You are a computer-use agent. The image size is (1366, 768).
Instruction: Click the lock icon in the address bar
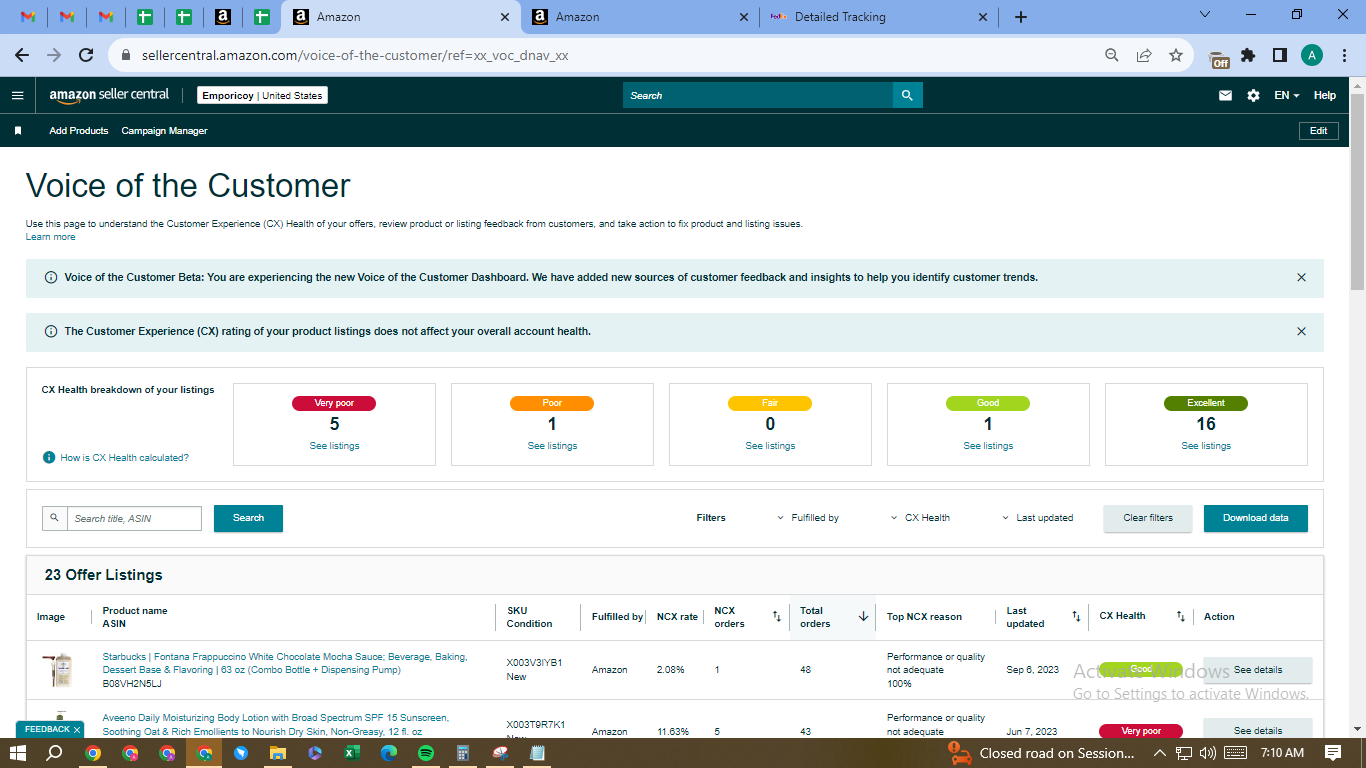[x=126, y=56]
